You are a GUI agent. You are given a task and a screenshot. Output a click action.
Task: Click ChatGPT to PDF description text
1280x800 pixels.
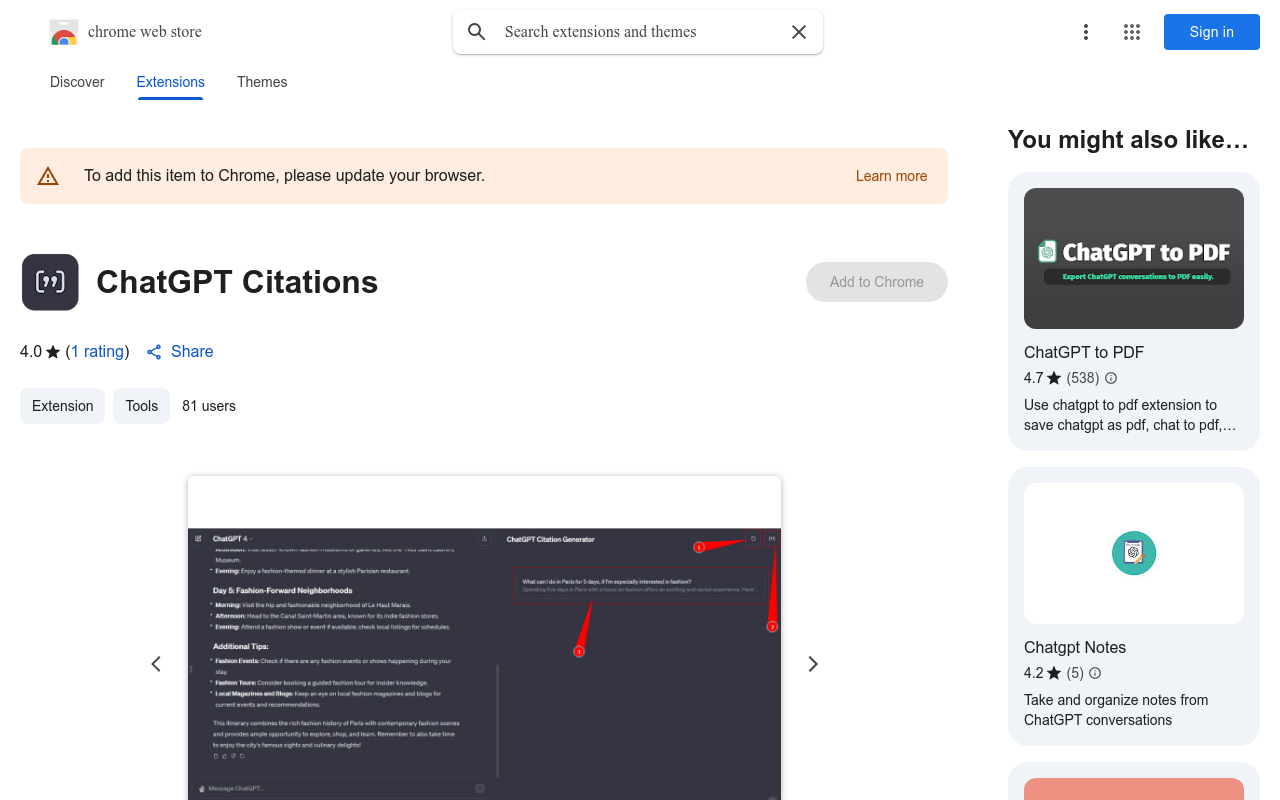coord(1130,415)
